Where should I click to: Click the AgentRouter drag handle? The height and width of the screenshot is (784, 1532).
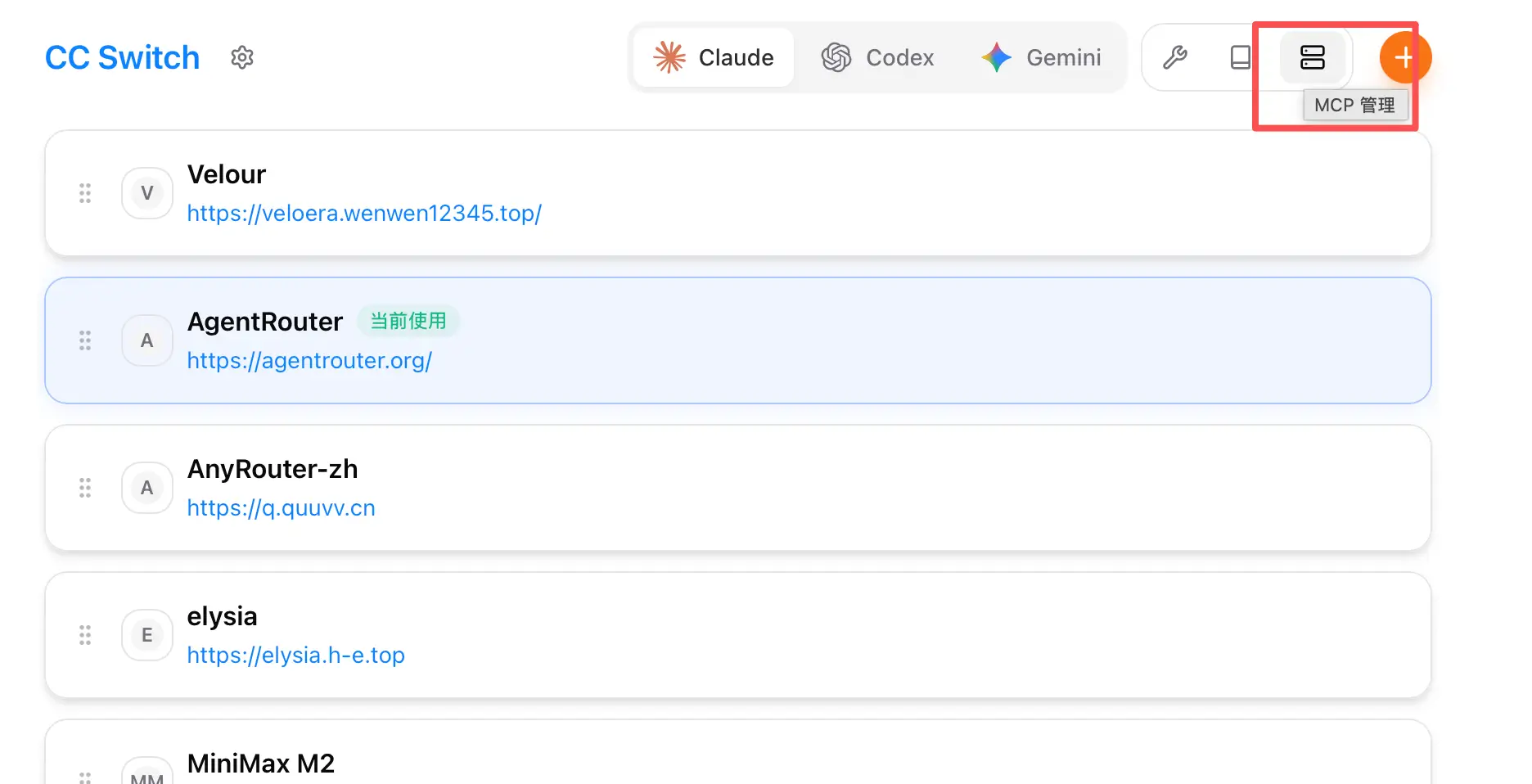pyautogui.click(x=85, y=340)
